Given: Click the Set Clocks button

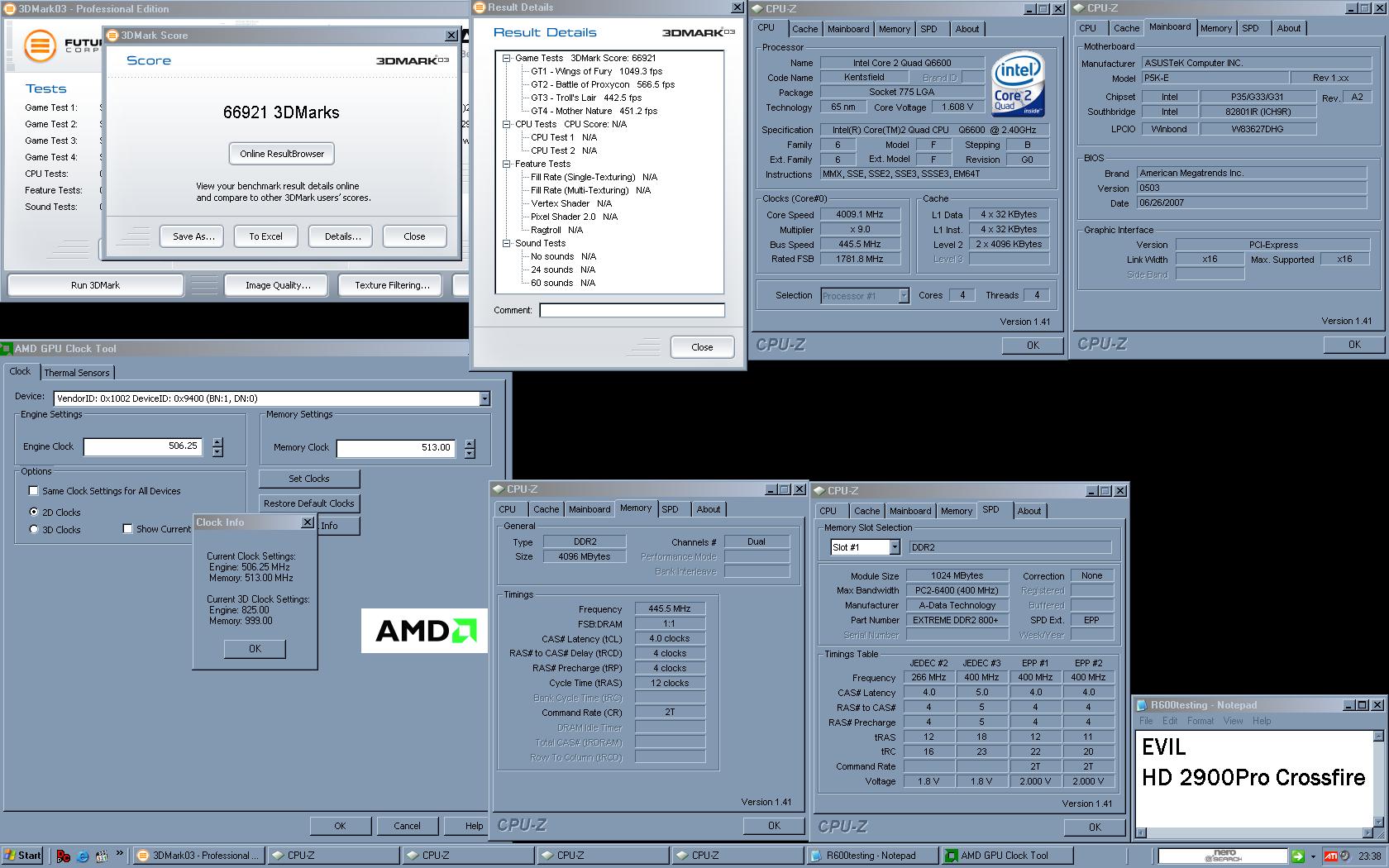Looking at the screenshot, I should [309, 479].
